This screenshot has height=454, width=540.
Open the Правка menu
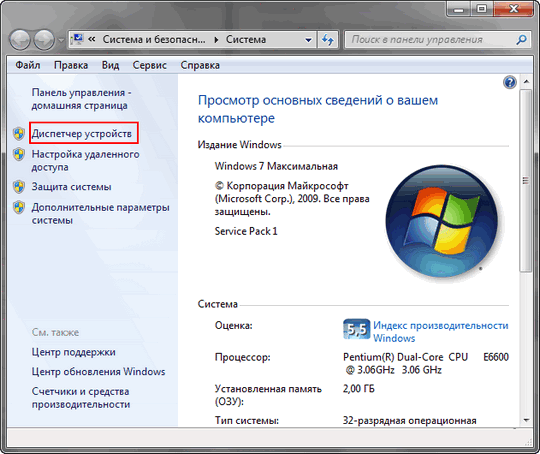[x=71, y=65]
